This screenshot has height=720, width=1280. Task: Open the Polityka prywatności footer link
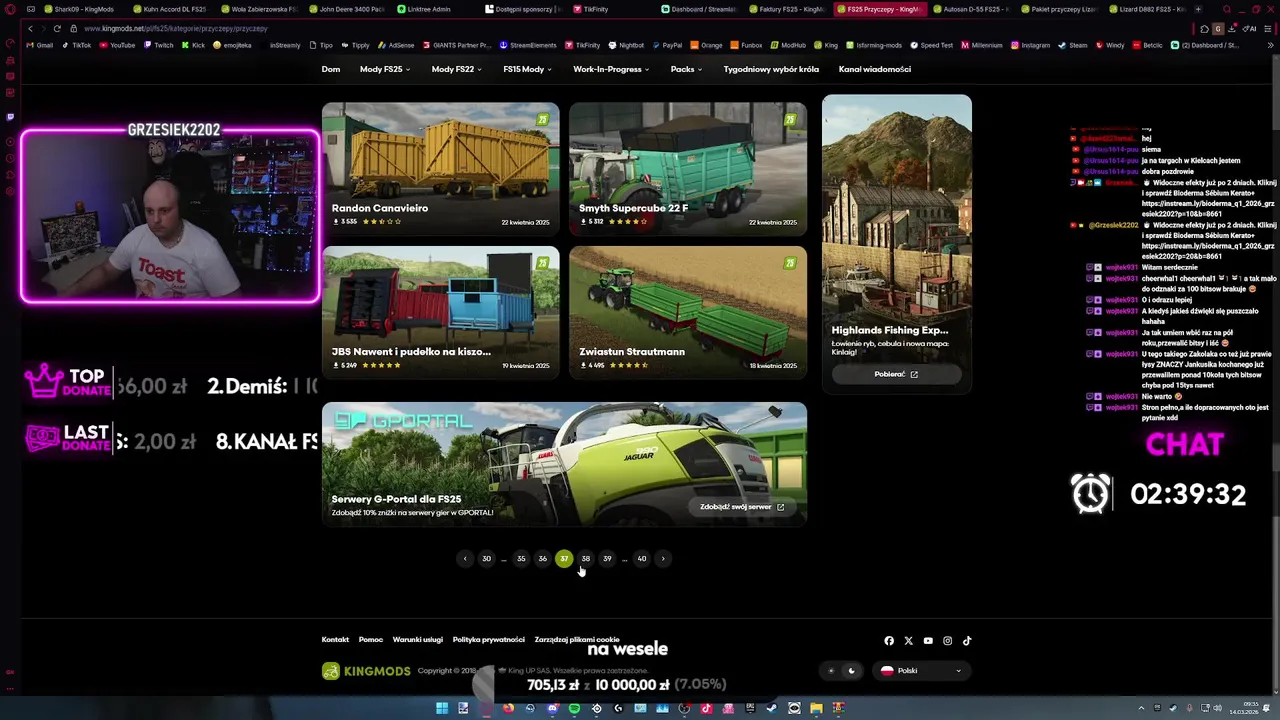point(489,640)
